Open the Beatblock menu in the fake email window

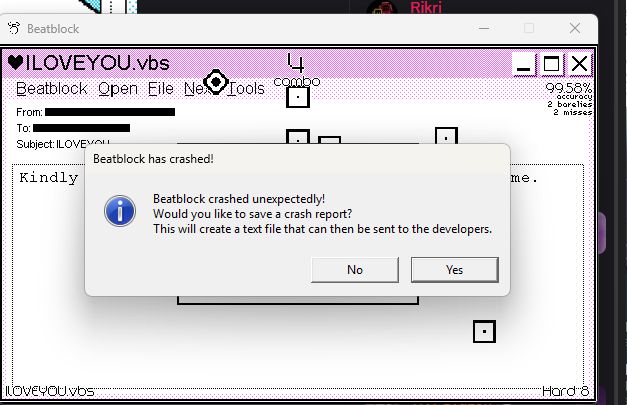pos(52,88)
